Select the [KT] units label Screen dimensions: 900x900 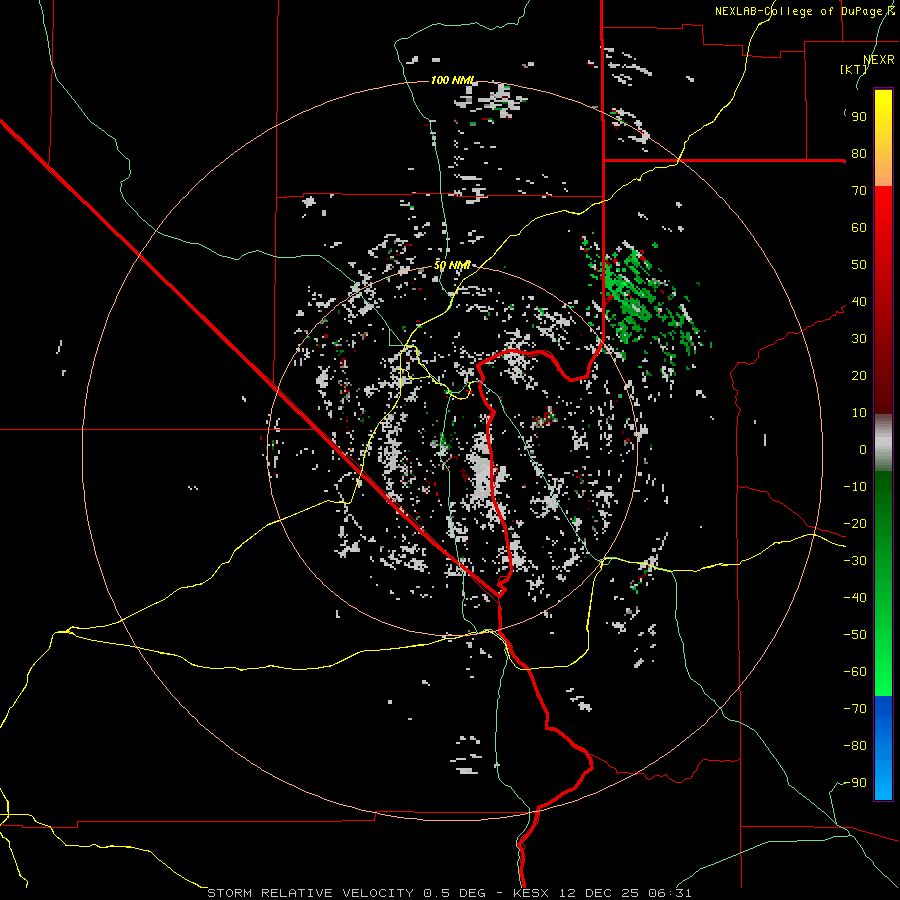pyautogui.click(x=853, y=69)
